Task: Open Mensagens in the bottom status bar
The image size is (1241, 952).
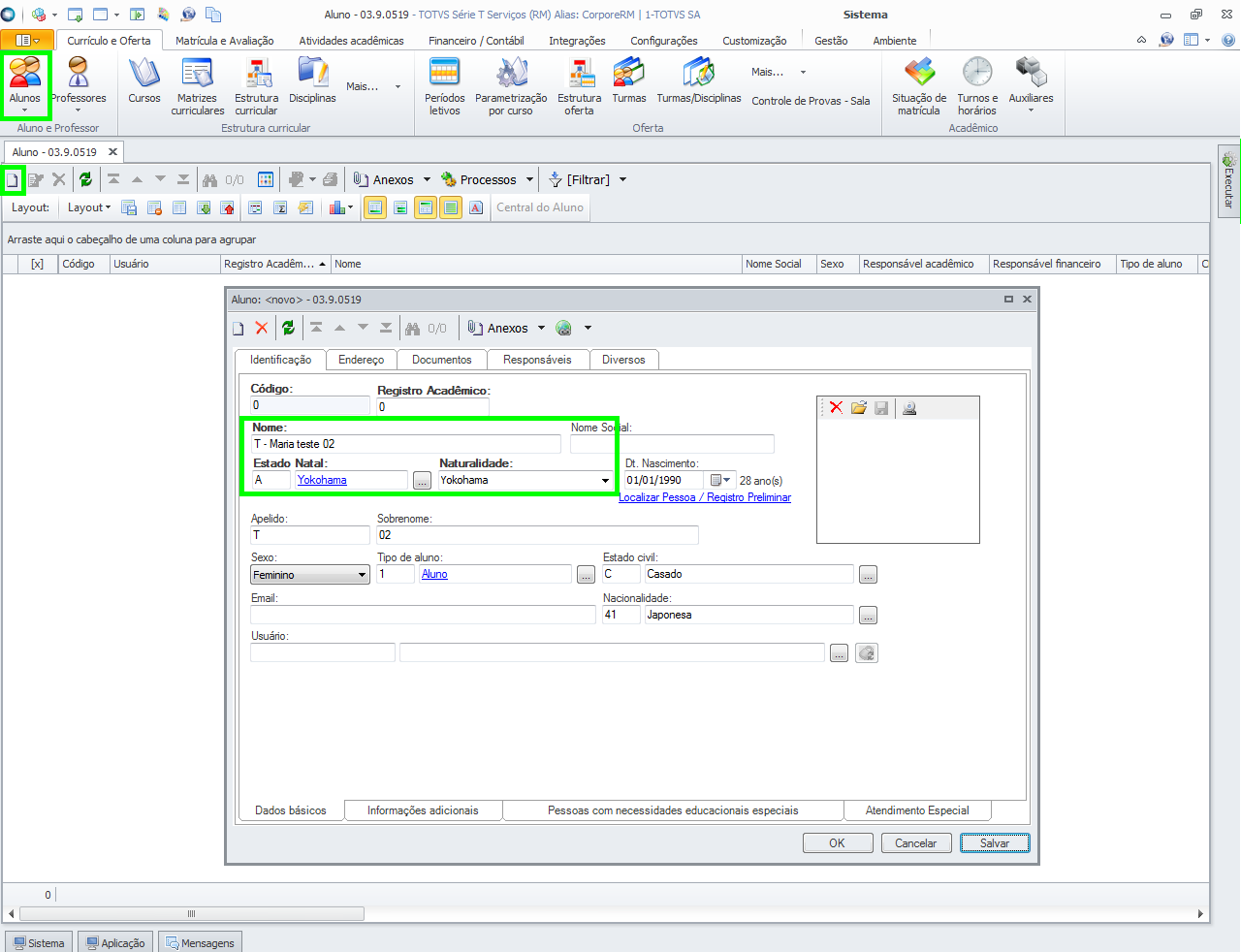Action: click(x=200, y=942)
